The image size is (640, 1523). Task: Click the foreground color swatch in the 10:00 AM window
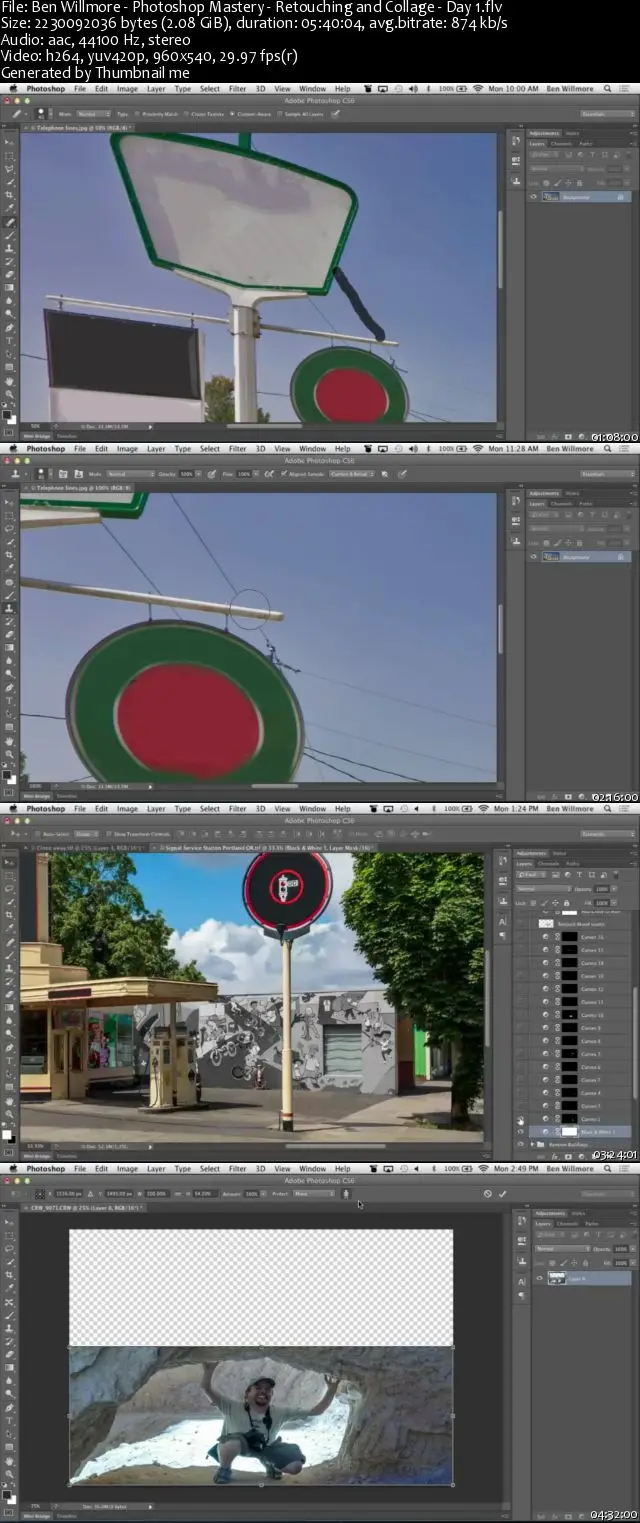pyautogui.click(x=7, y=412)
